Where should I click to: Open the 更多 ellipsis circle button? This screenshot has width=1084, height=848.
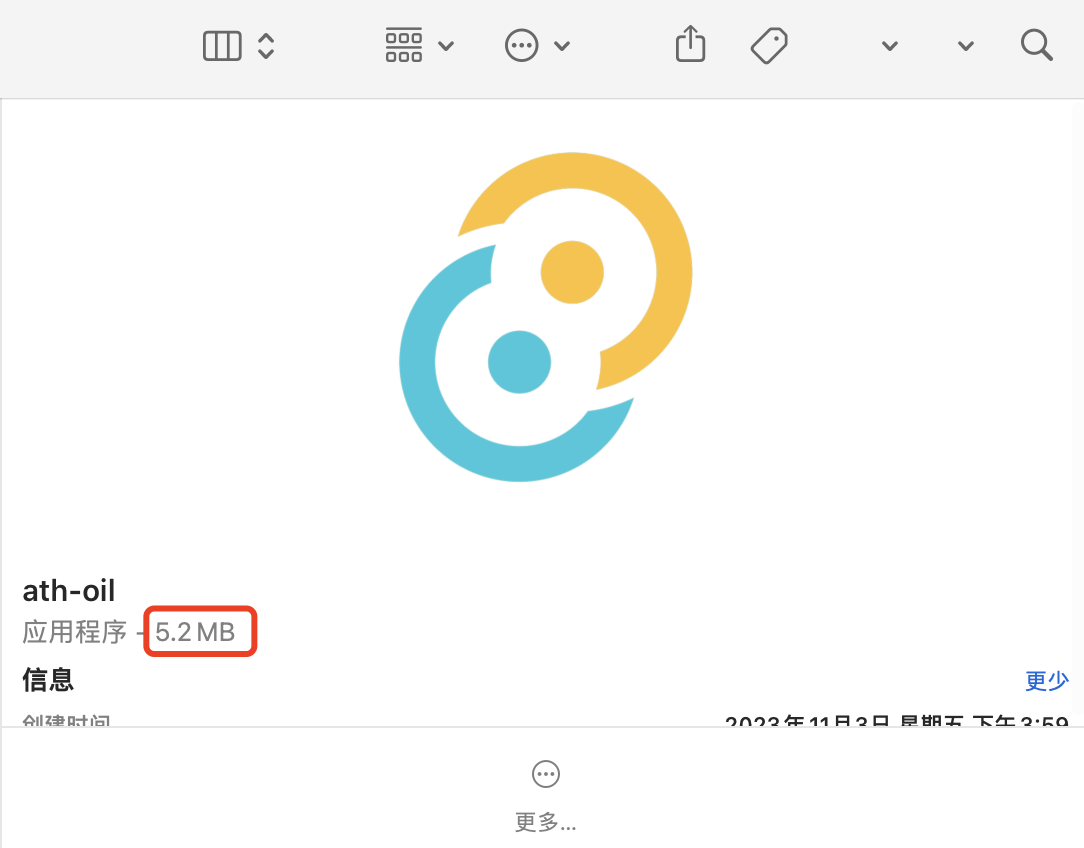coord(545,774)
